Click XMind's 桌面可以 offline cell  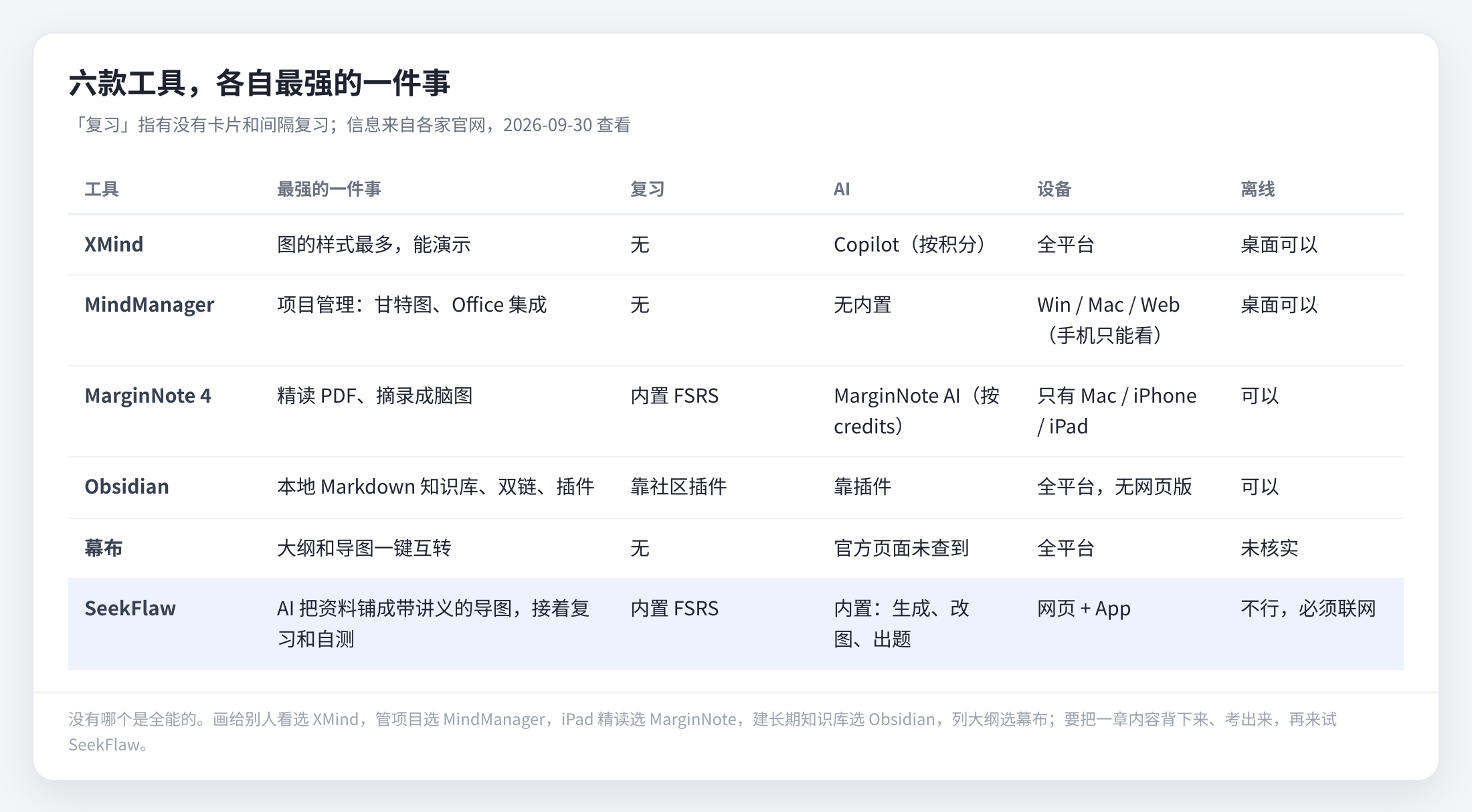pyautogui.click(x=1279, y=245)
